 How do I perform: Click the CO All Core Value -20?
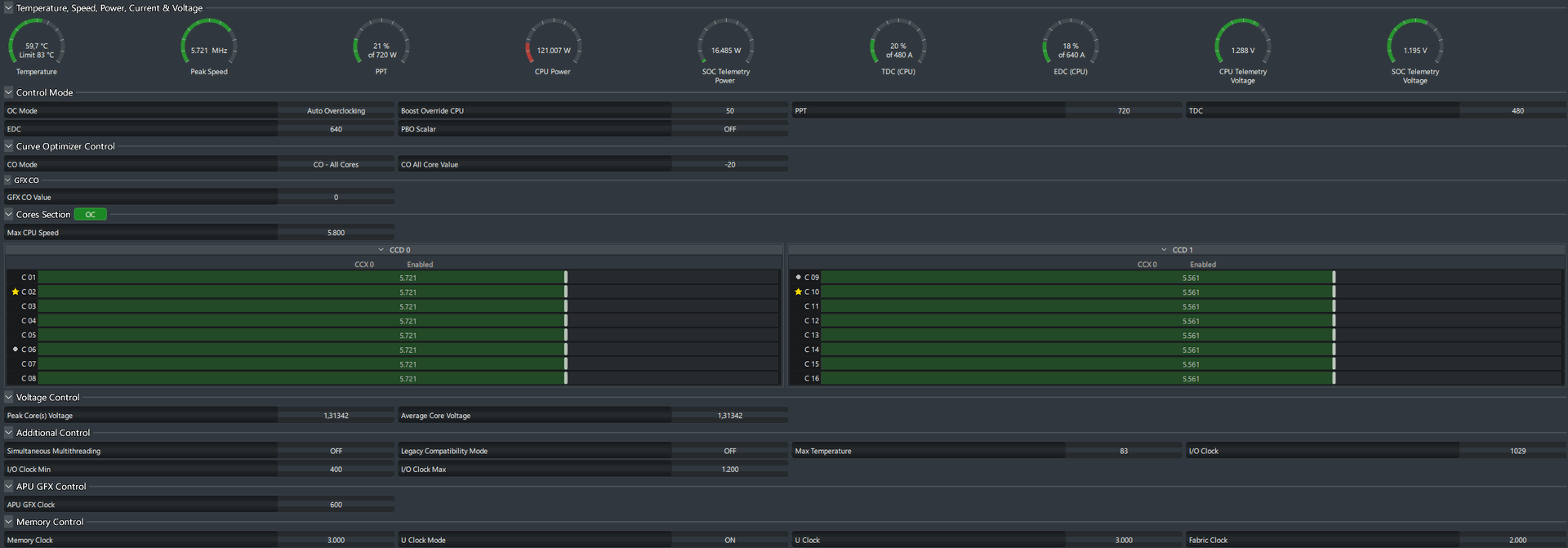tap(730, 165)
